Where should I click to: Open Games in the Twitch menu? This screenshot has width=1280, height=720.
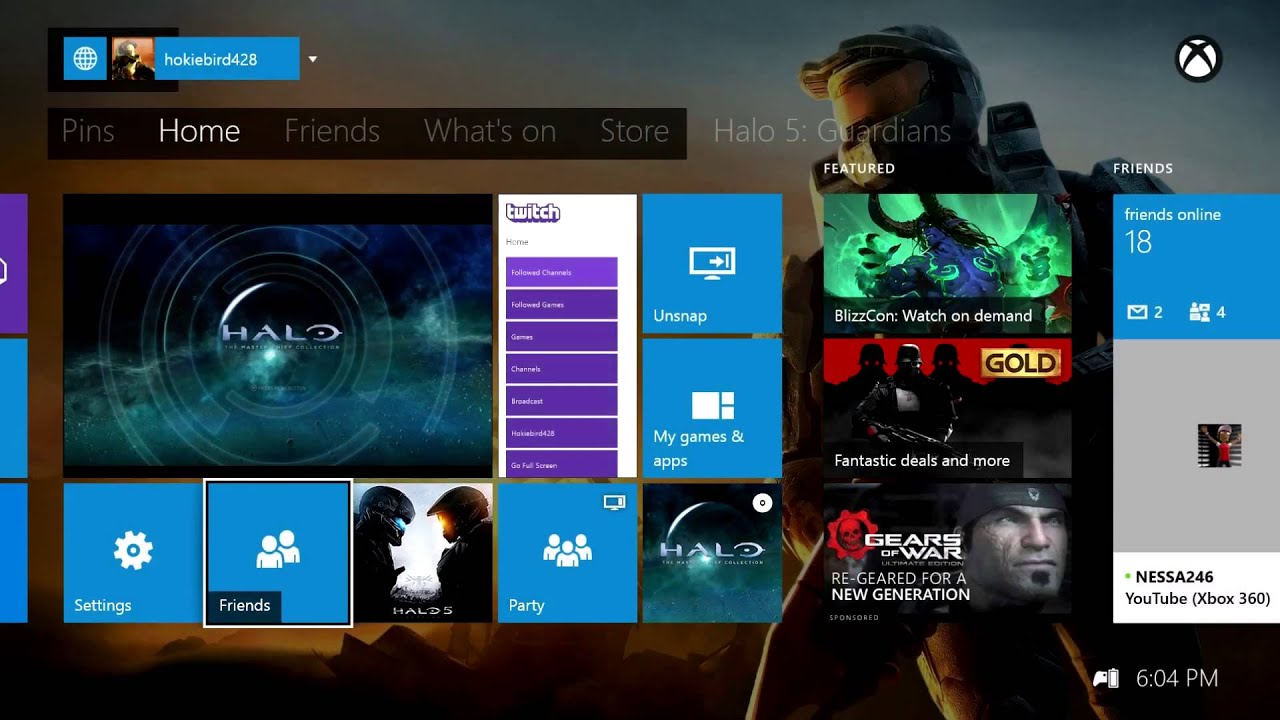tap(561, 337)
